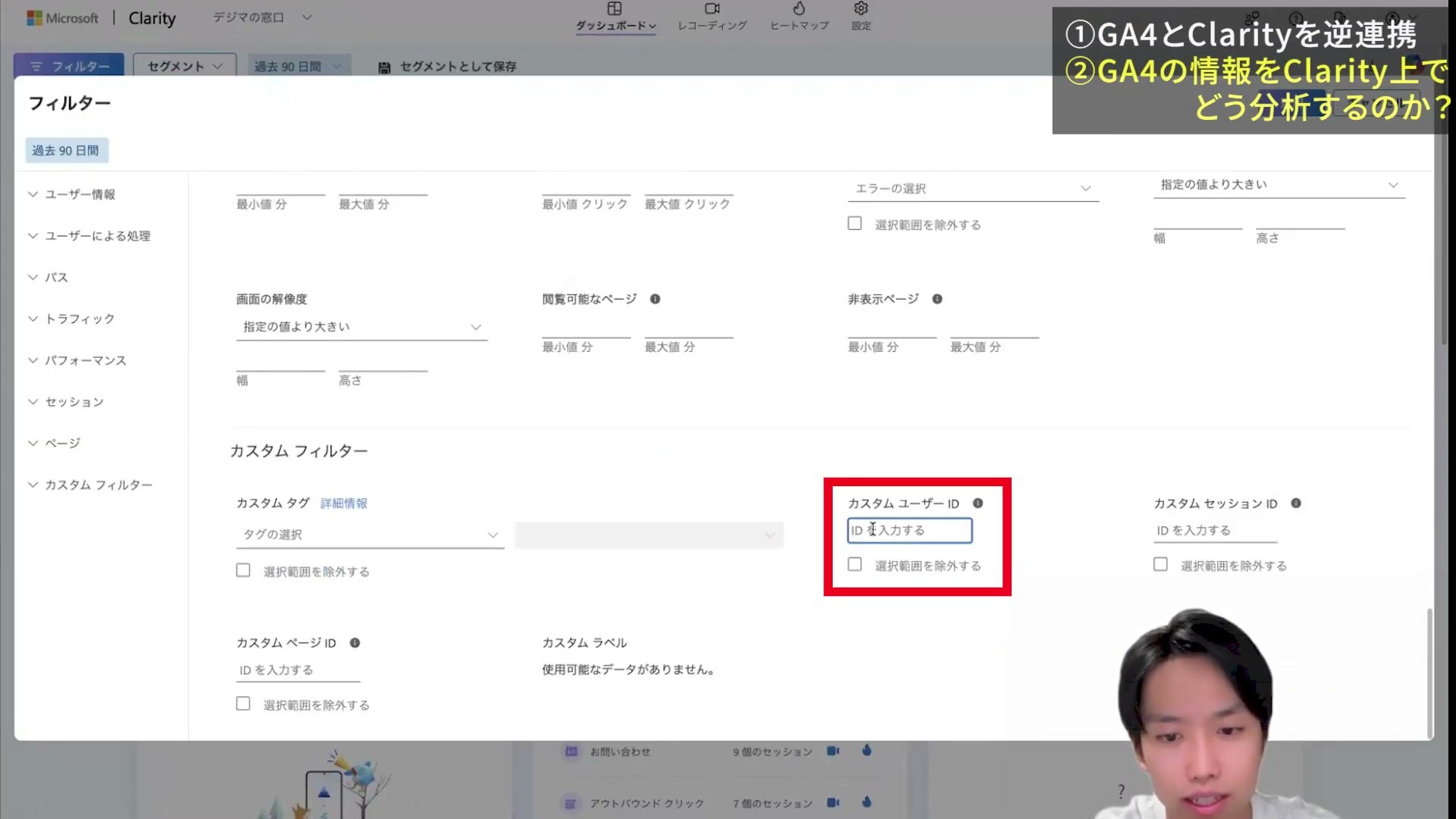
Task: Open the エラーの選択 dropdown
Action: tap(973, 188)
